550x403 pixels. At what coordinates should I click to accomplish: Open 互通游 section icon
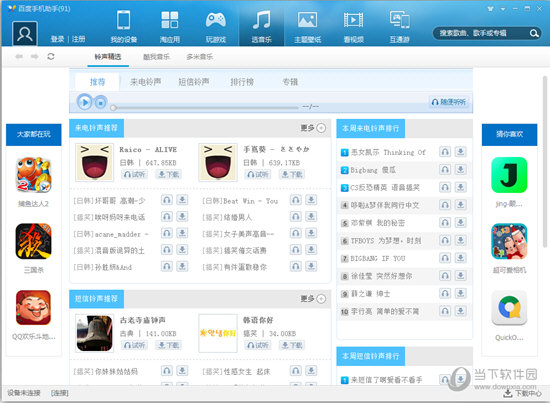click(400, 20)
